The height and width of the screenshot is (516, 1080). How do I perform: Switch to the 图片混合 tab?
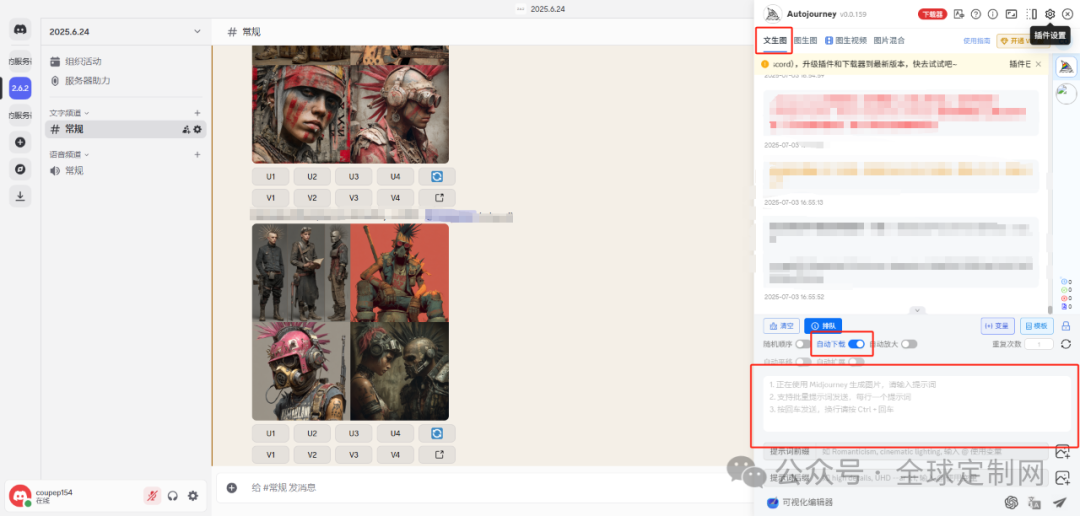(889, 41)
